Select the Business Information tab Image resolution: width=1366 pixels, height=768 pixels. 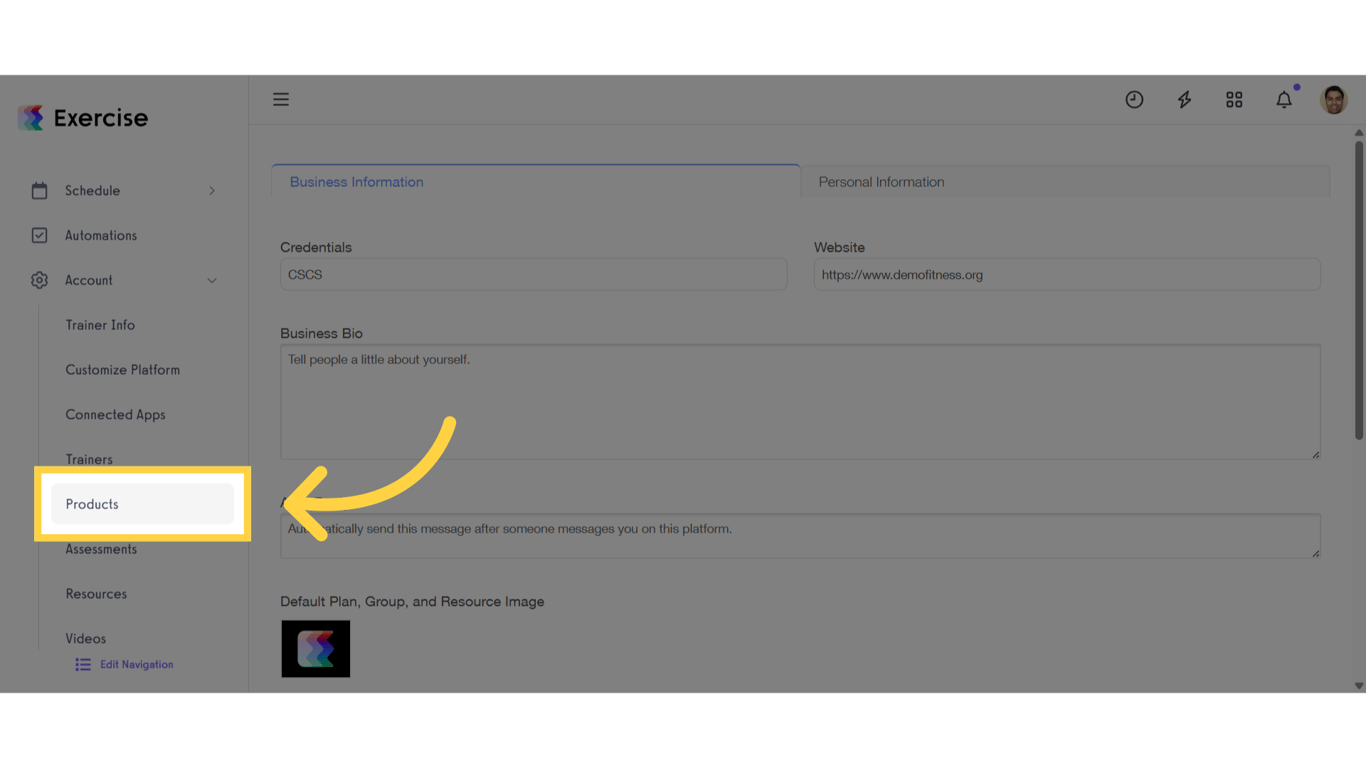pyautogui.click(x=356, y=181)
